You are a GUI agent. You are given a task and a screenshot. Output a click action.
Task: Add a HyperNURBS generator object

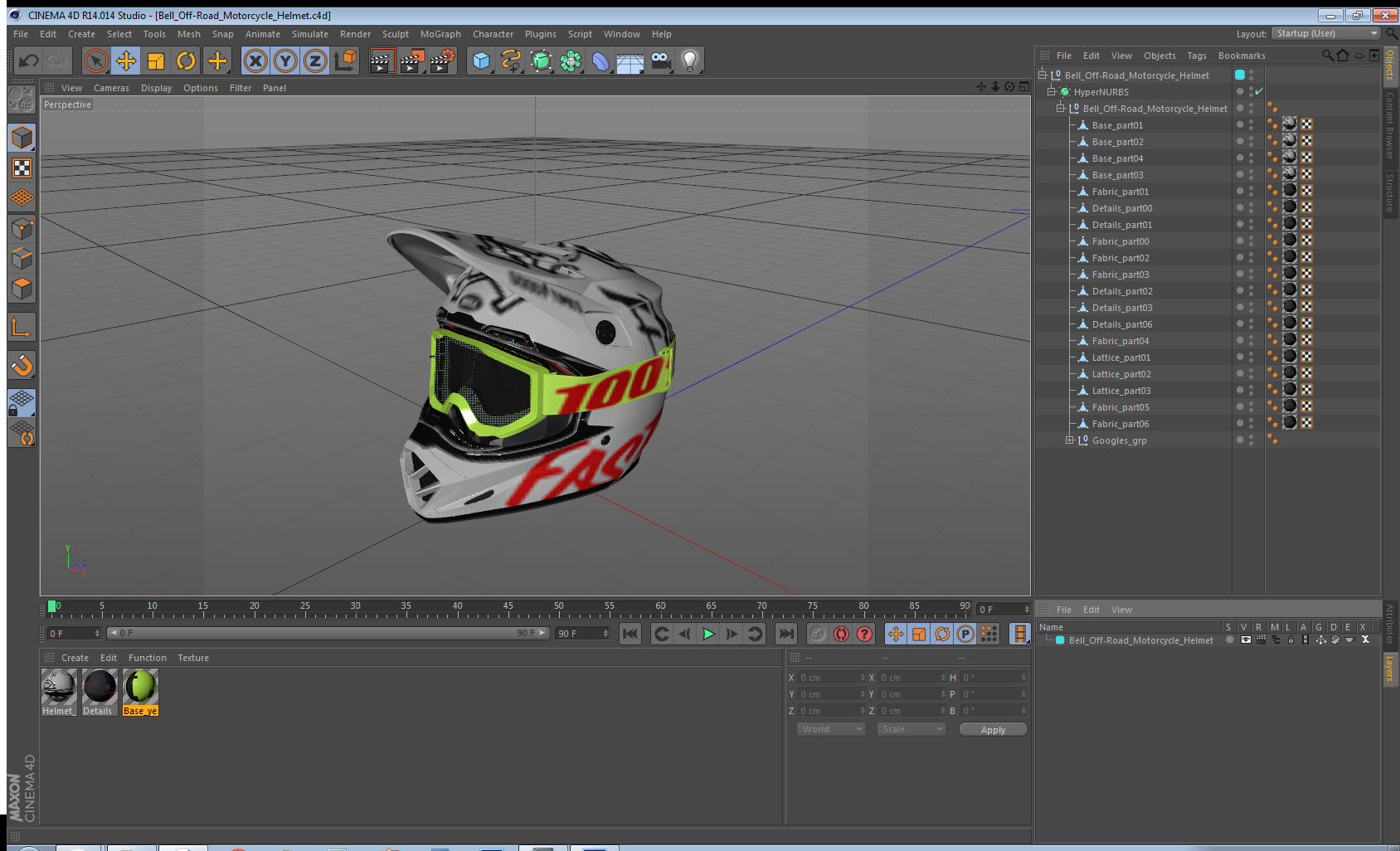click(x=541, y=61)
